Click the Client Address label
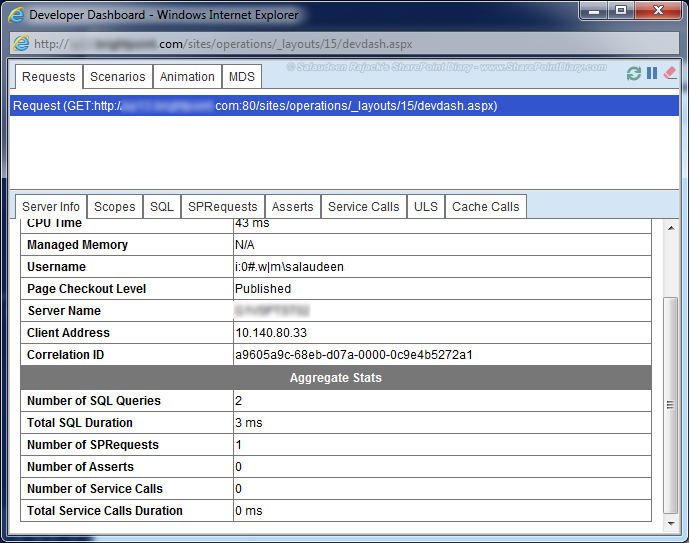690x543 pixels. tap(68, 333)
